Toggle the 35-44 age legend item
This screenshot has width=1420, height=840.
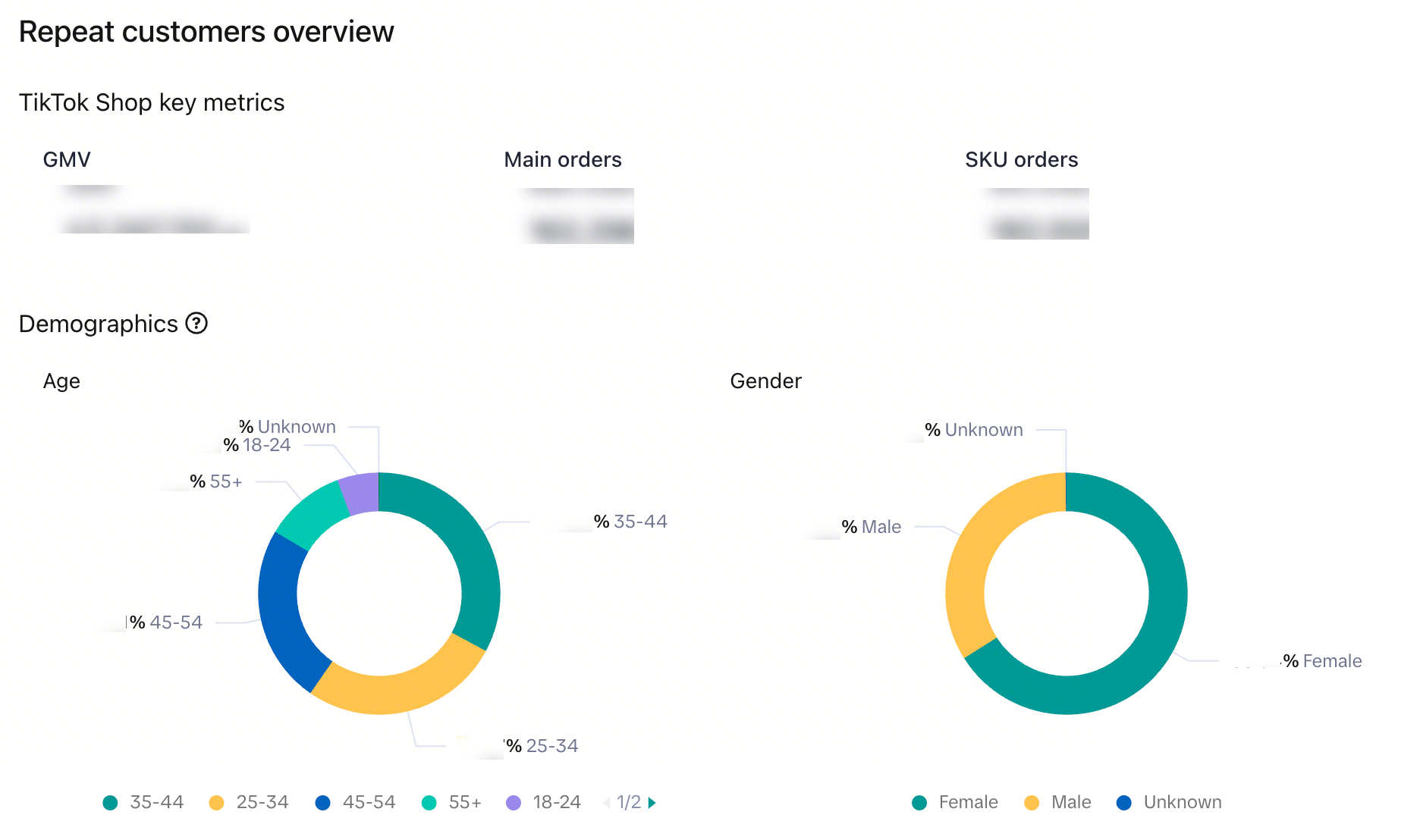143,803
